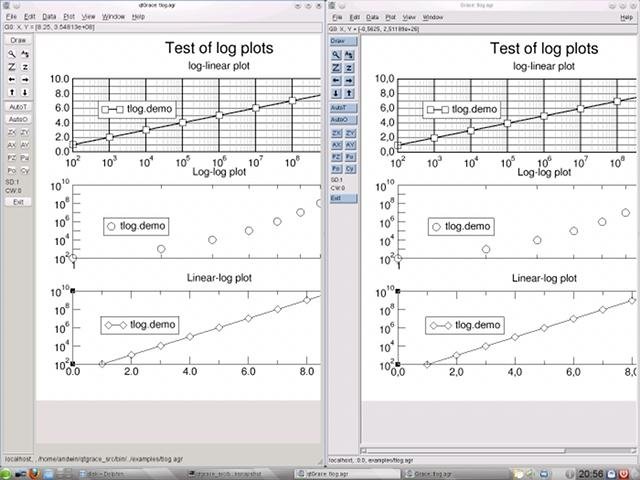
Task: Click the autoscale icon in qtGrace toolbar
Action: point(25,54)
